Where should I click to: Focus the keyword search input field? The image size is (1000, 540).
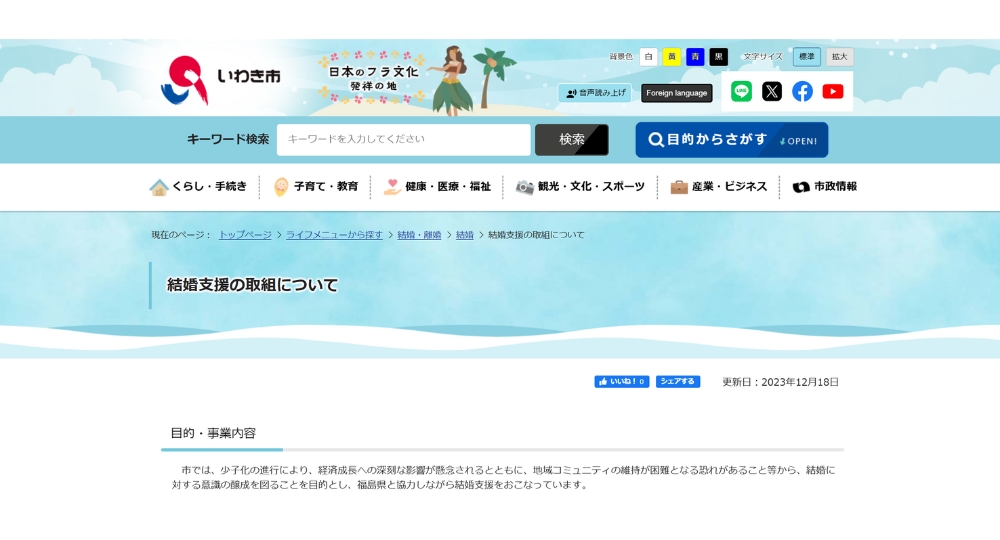coord(404,140)
